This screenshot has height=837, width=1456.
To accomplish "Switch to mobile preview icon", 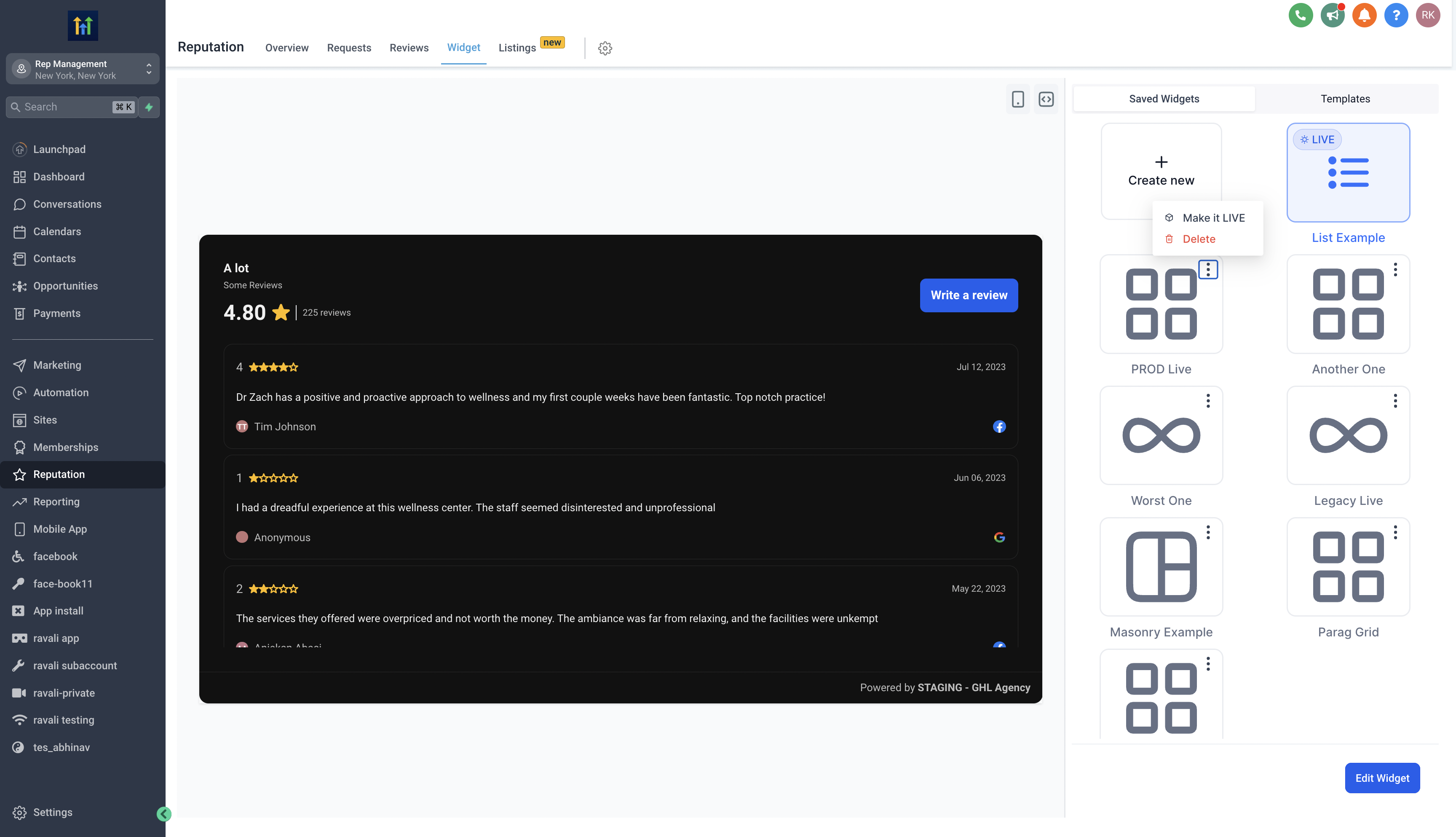I will point(1017,99).
